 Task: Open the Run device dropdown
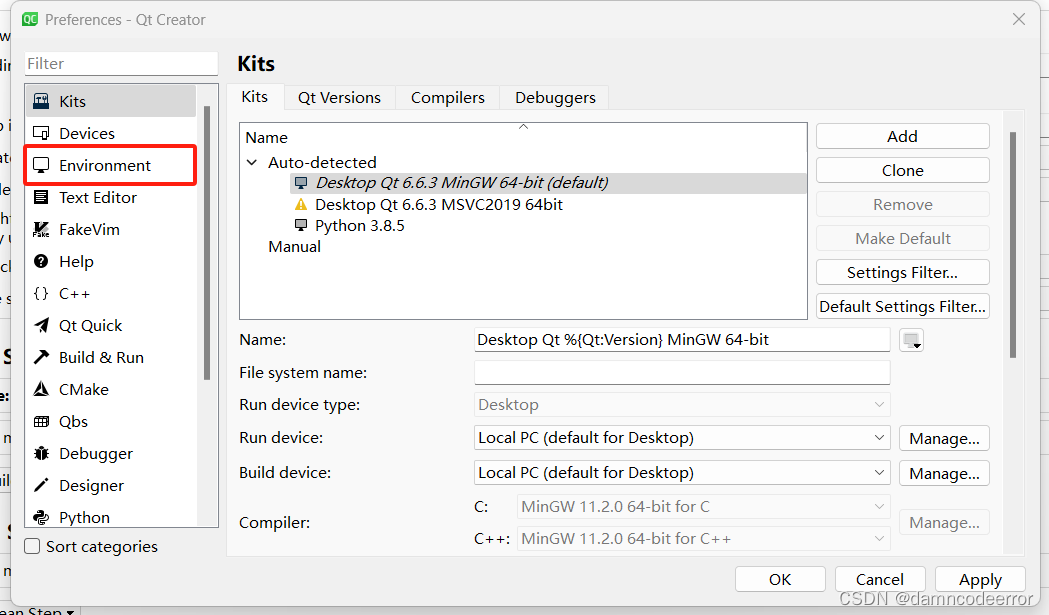tap(682, 438)
